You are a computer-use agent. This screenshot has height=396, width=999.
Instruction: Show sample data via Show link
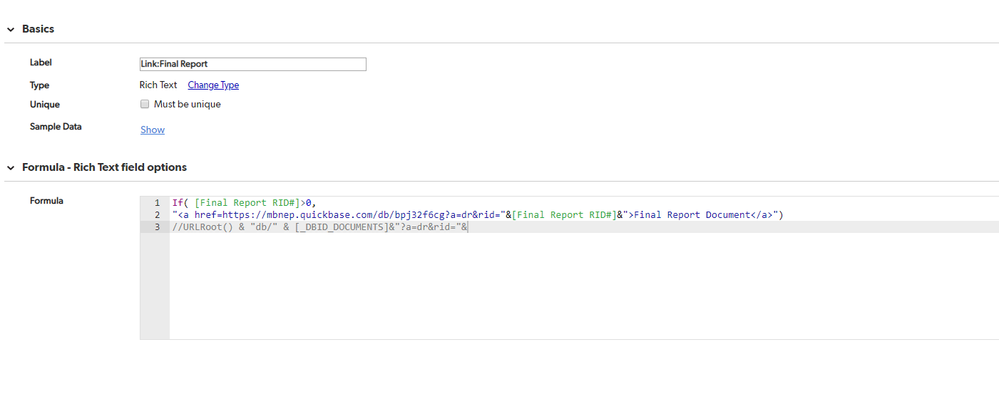152,129
